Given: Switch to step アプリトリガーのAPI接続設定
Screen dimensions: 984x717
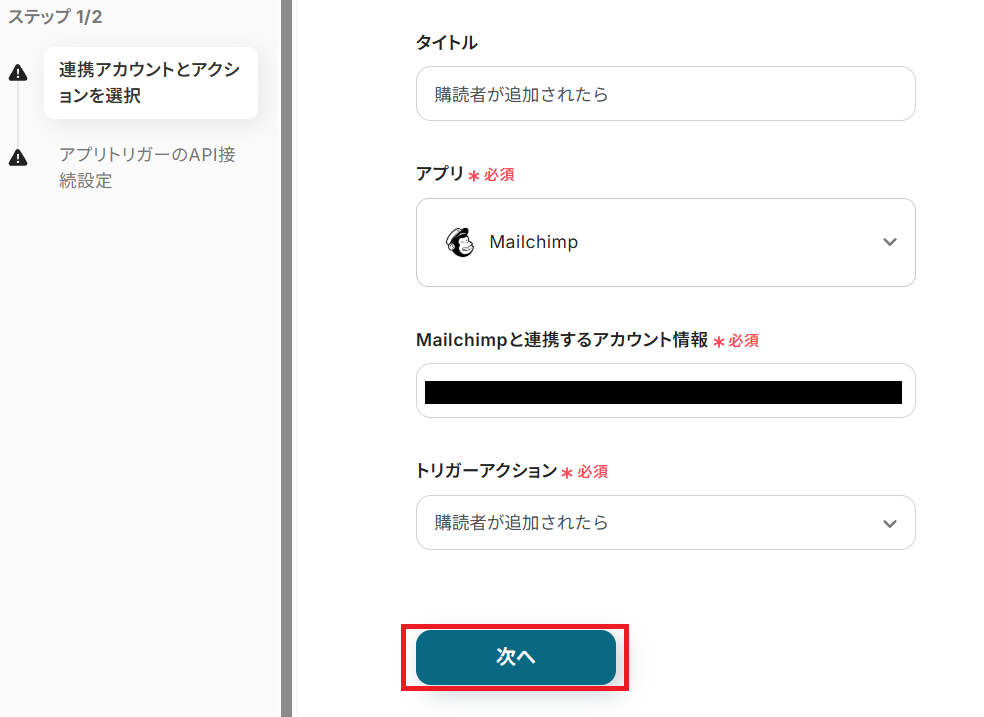Looking at the screenshot, I should (x=147, y=168).
